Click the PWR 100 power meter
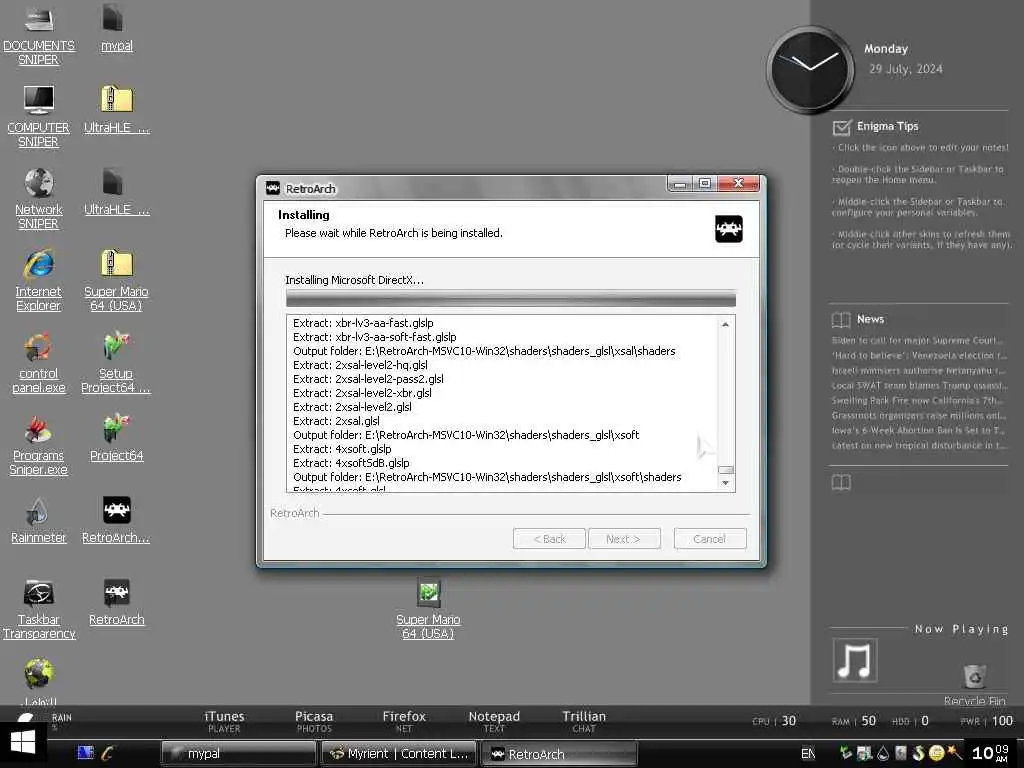 coord(987,721)
